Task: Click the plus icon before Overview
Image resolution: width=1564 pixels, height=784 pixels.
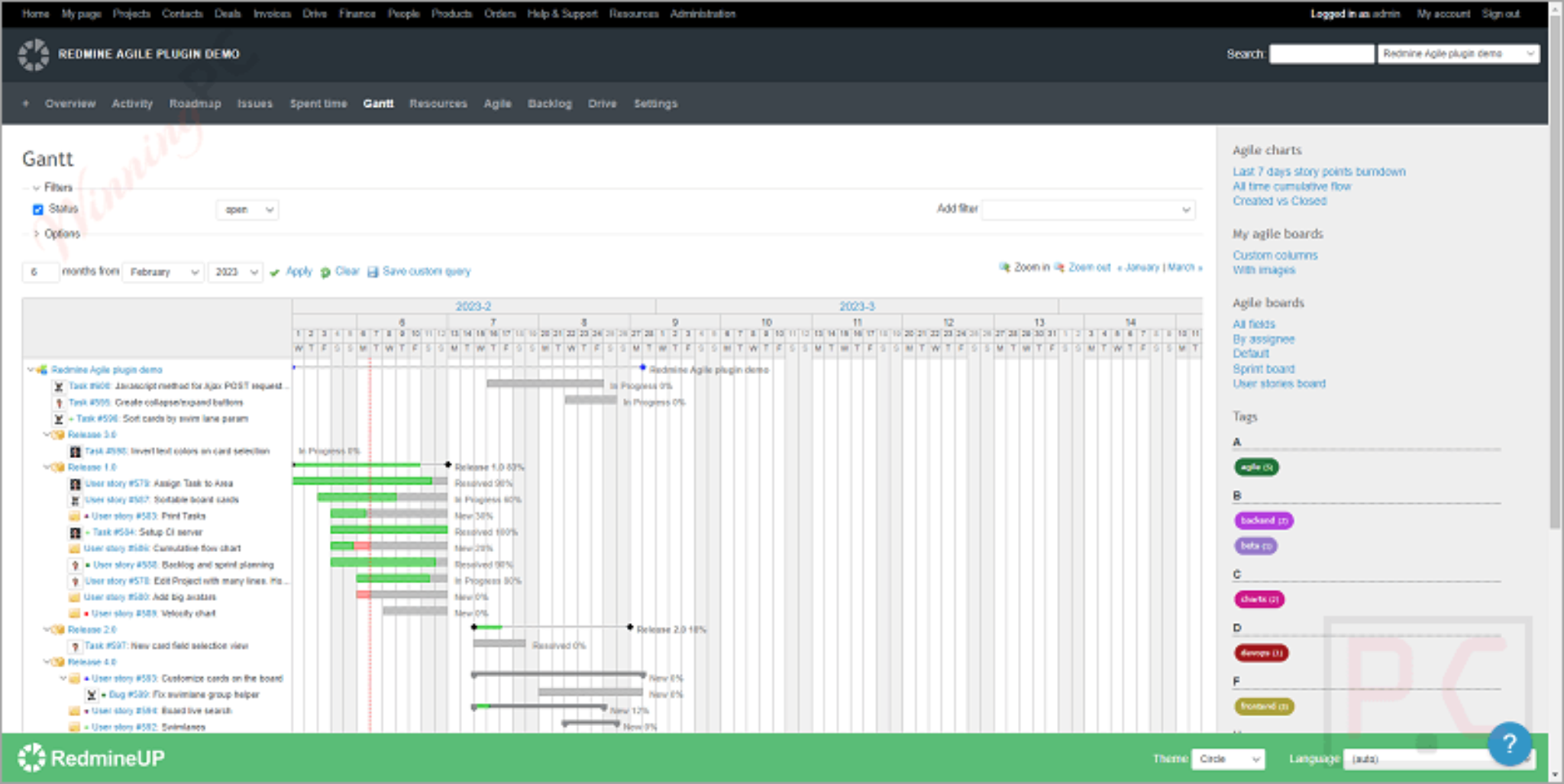Action: pyautogui.click(x=25, y=103)
